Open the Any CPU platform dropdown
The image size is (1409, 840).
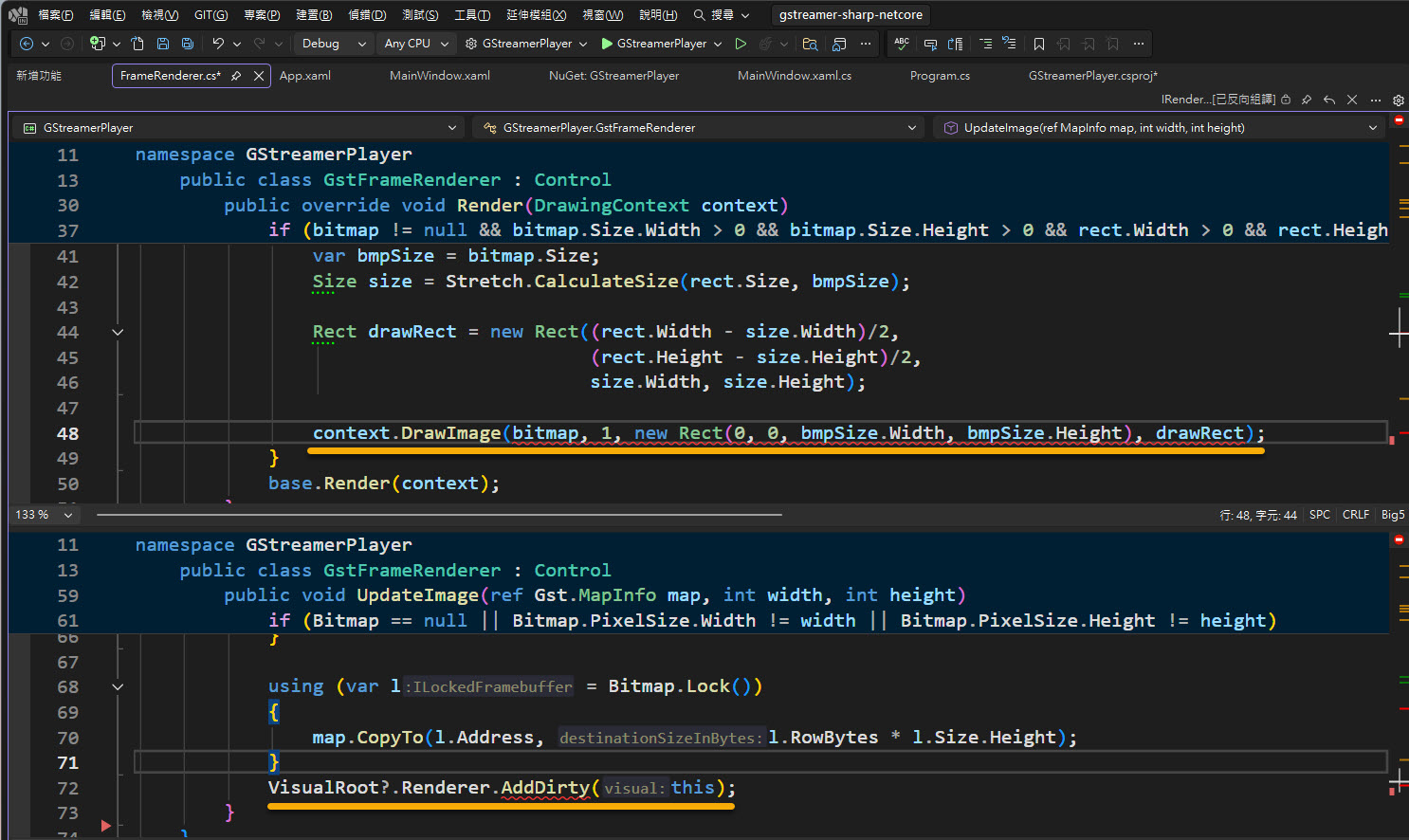[x=416, y=44]
